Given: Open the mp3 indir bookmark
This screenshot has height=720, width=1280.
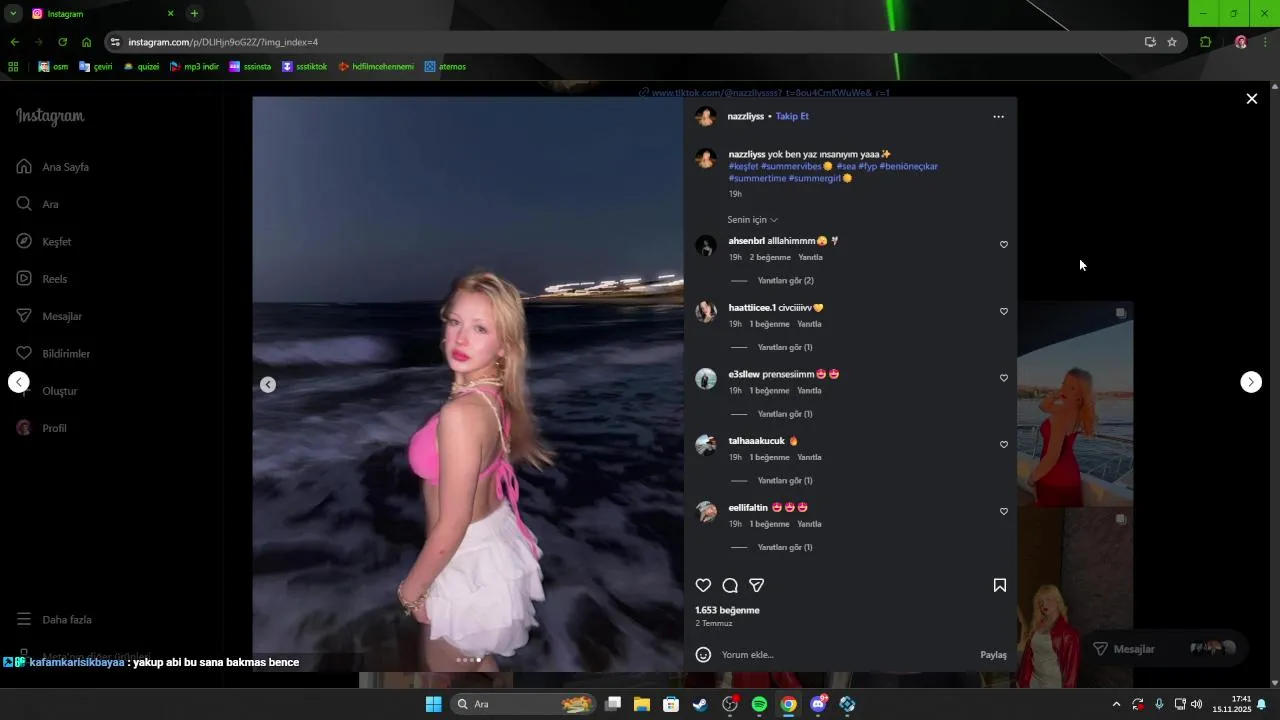Looking at the screenshot, I should tap(194, 67).
